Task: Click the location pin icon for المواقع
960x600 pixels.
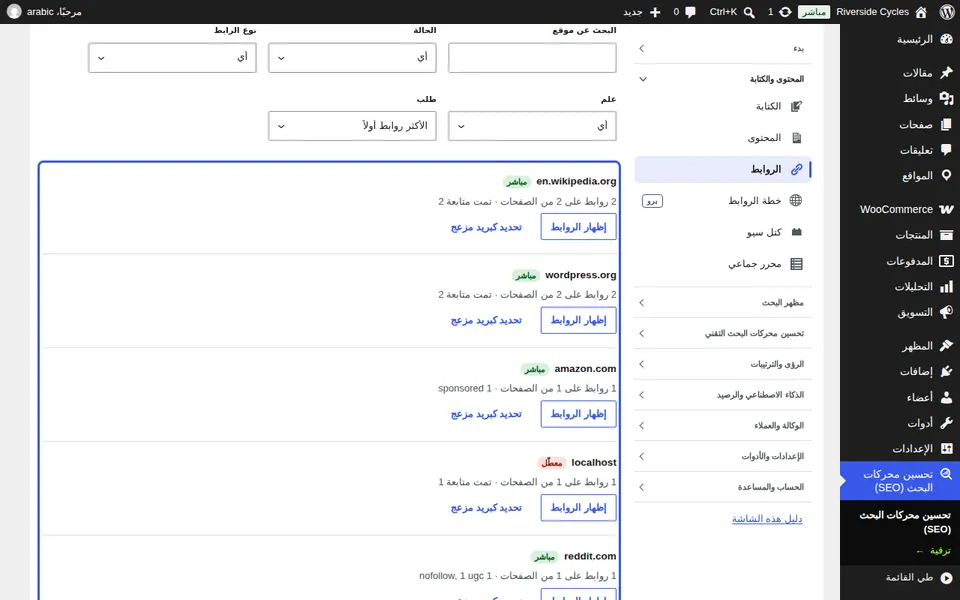Action: point(947,176)
